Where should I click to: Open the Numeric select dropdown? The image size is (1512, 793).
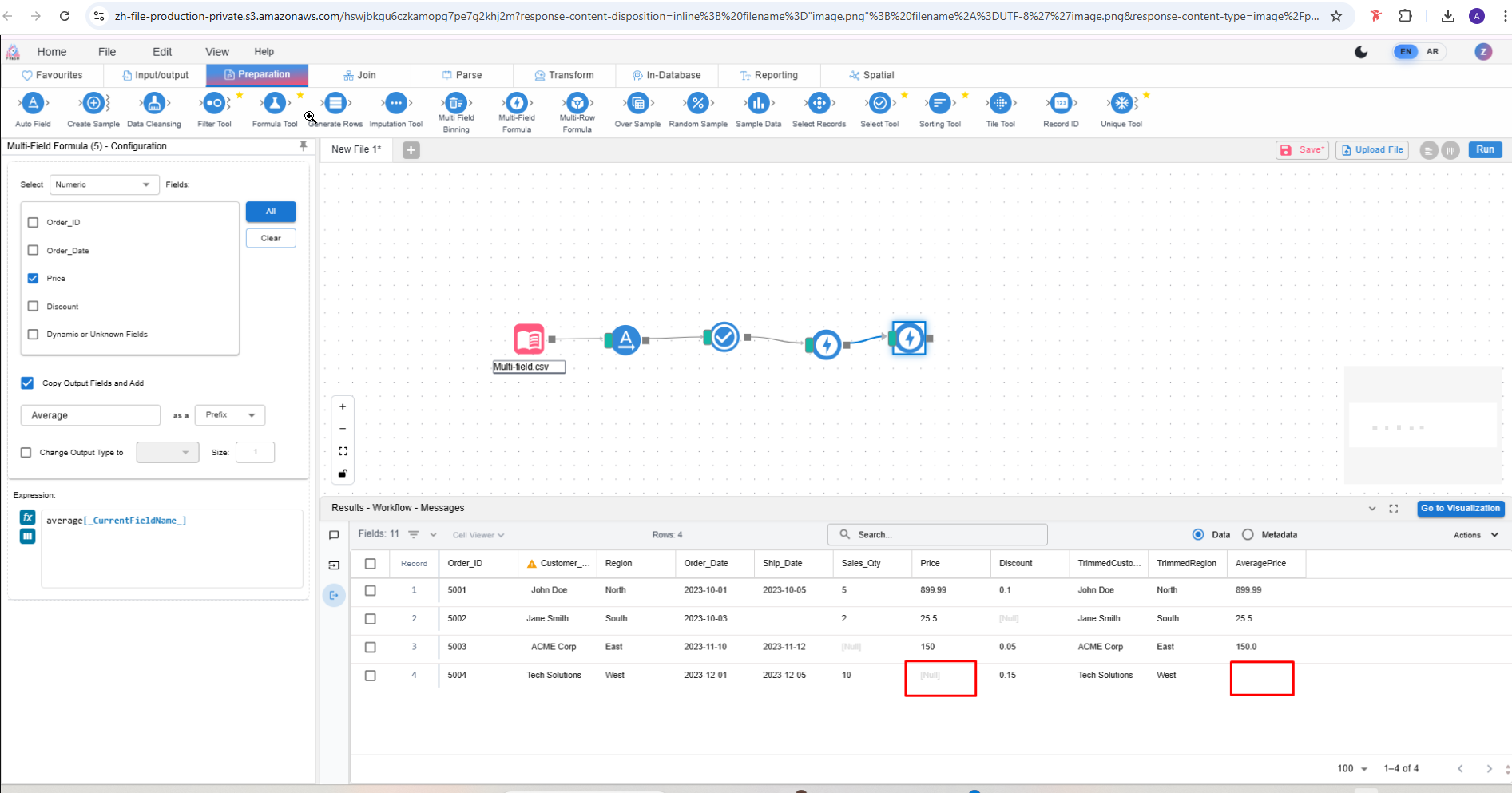[x=104, y=184]
